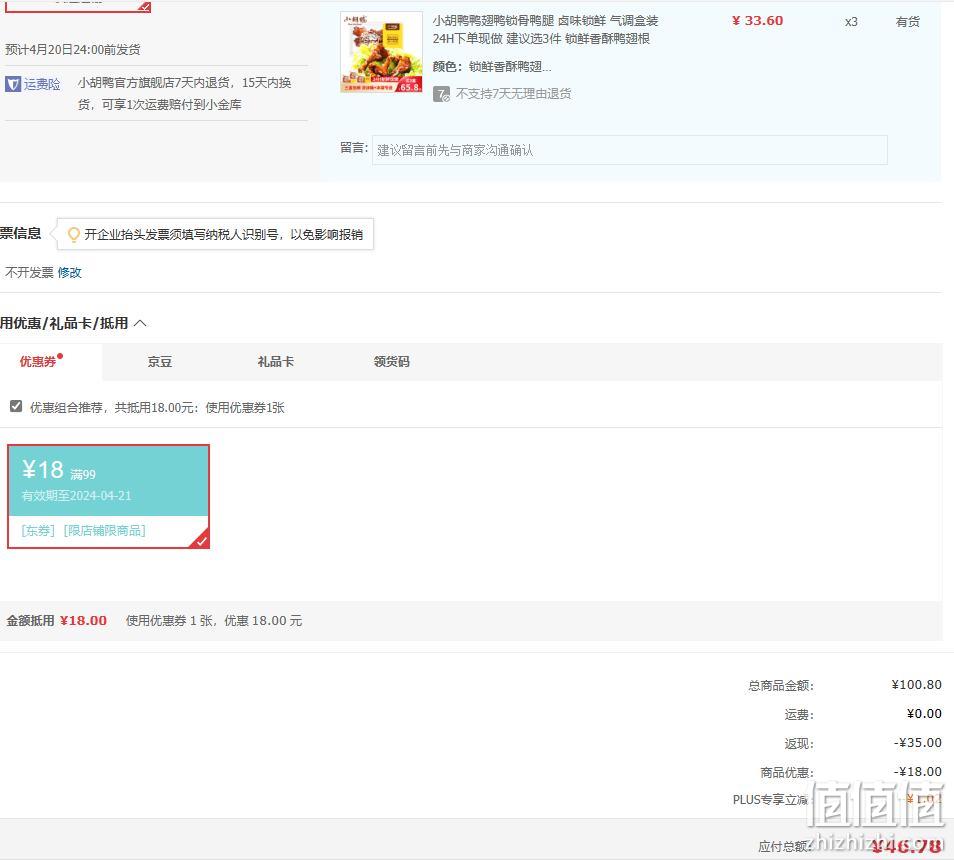Click the 有货 stock status

coord(908,22)
